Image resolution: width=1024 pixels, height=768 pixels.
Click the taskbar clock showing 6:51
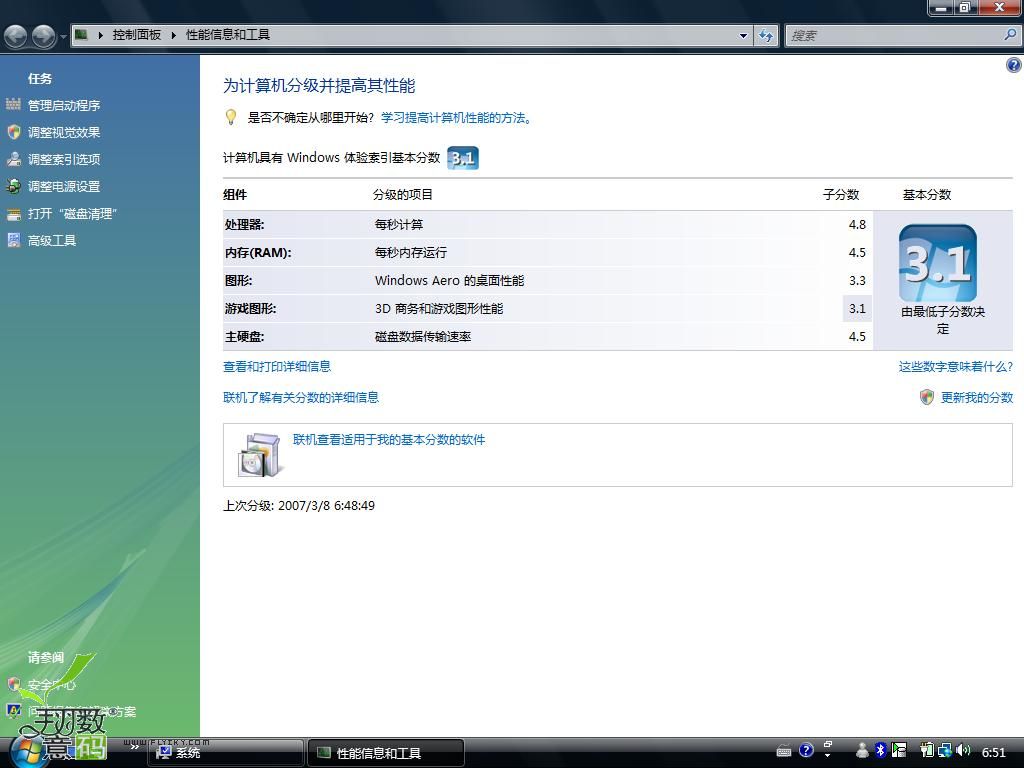pyautogui.click(x=995, y=752)
